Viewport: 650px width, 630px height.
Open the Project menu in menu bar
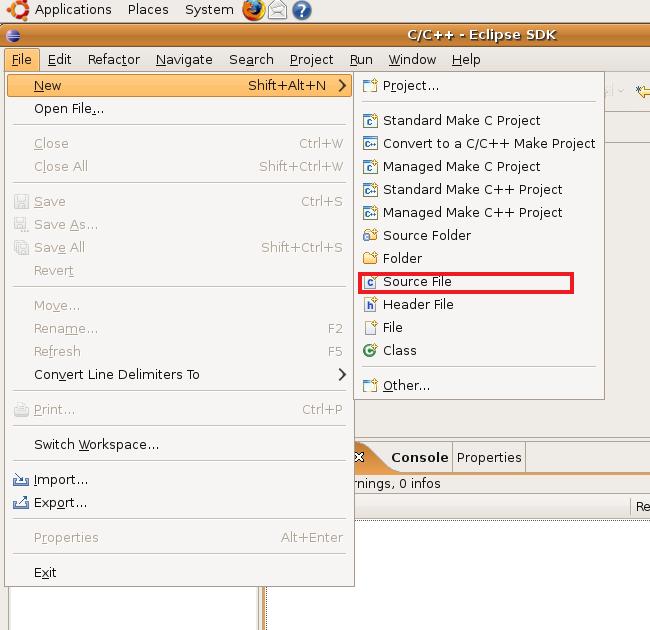[311, 60]
